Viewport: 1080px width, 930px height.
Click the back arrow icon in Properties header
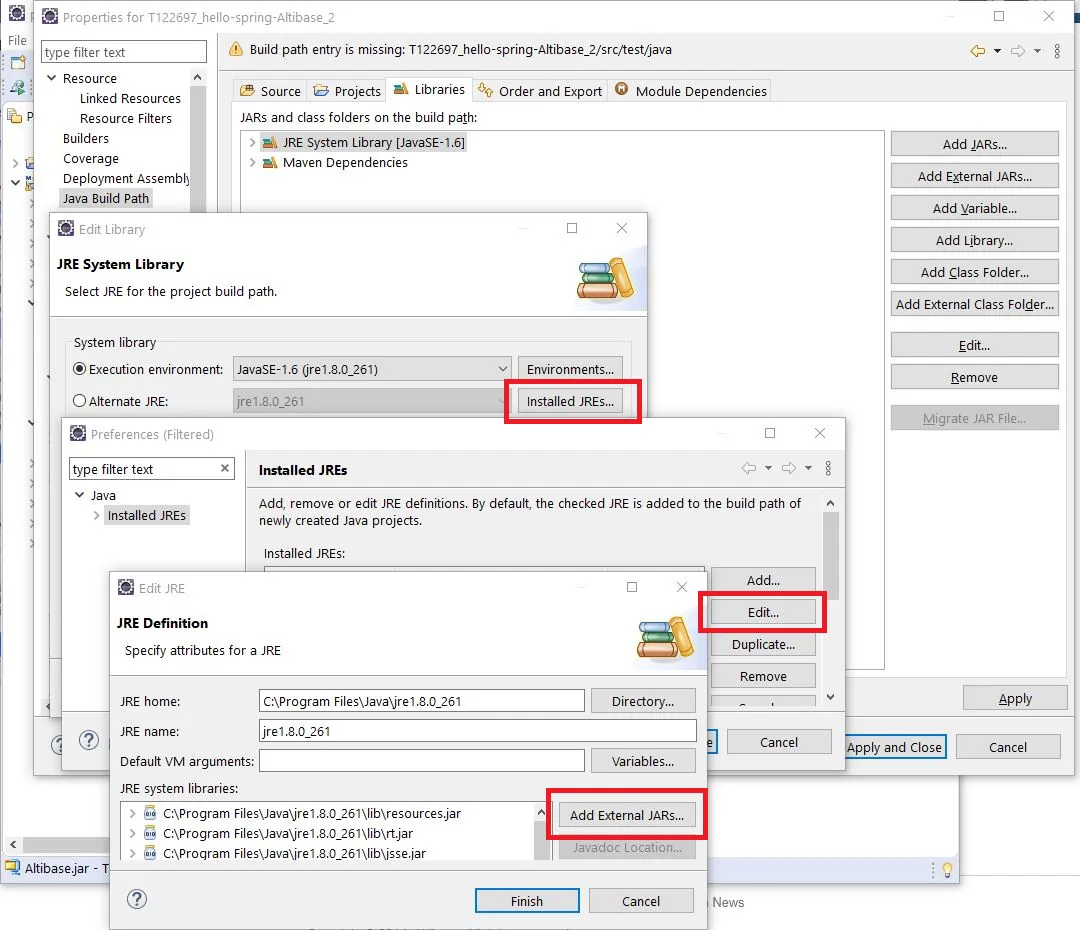coord(977,50)
